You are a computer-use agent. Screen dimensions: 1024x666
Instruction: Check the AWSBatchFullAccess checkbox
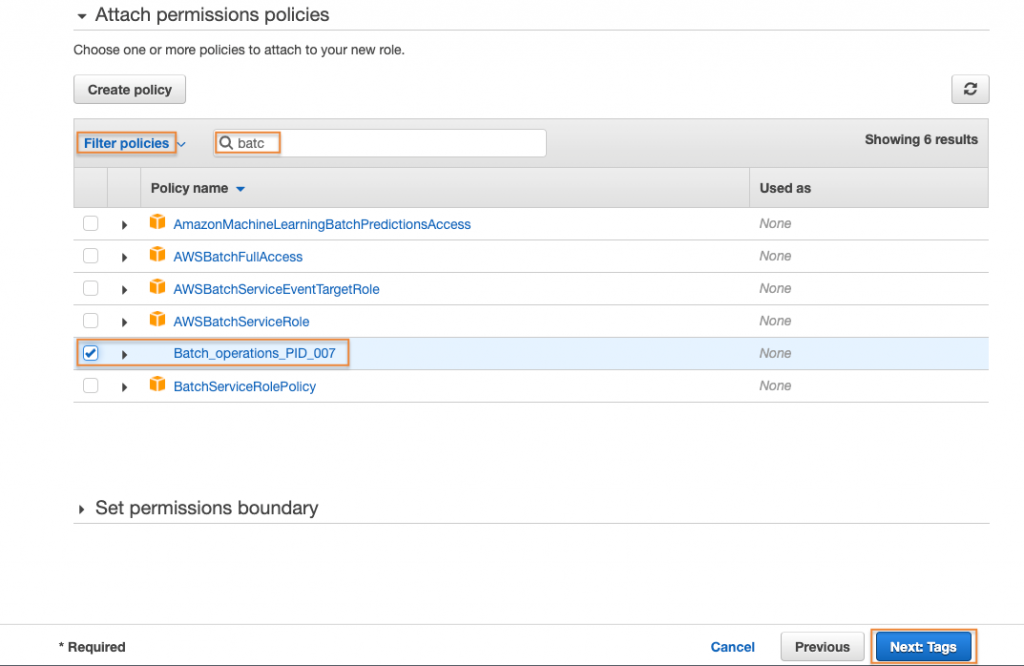(x=90, y=256)
